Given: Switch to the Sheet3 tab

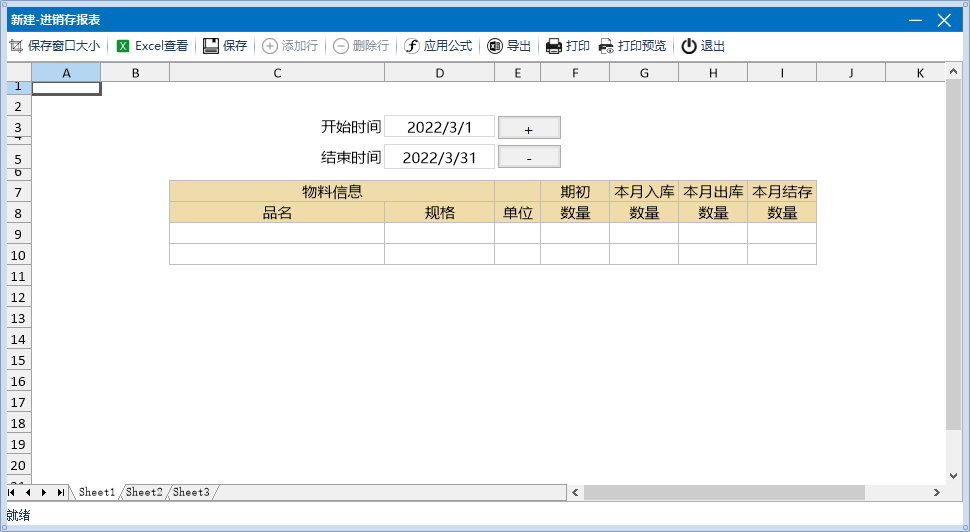Looking at the screenshot, I should [x=191, y=492].
